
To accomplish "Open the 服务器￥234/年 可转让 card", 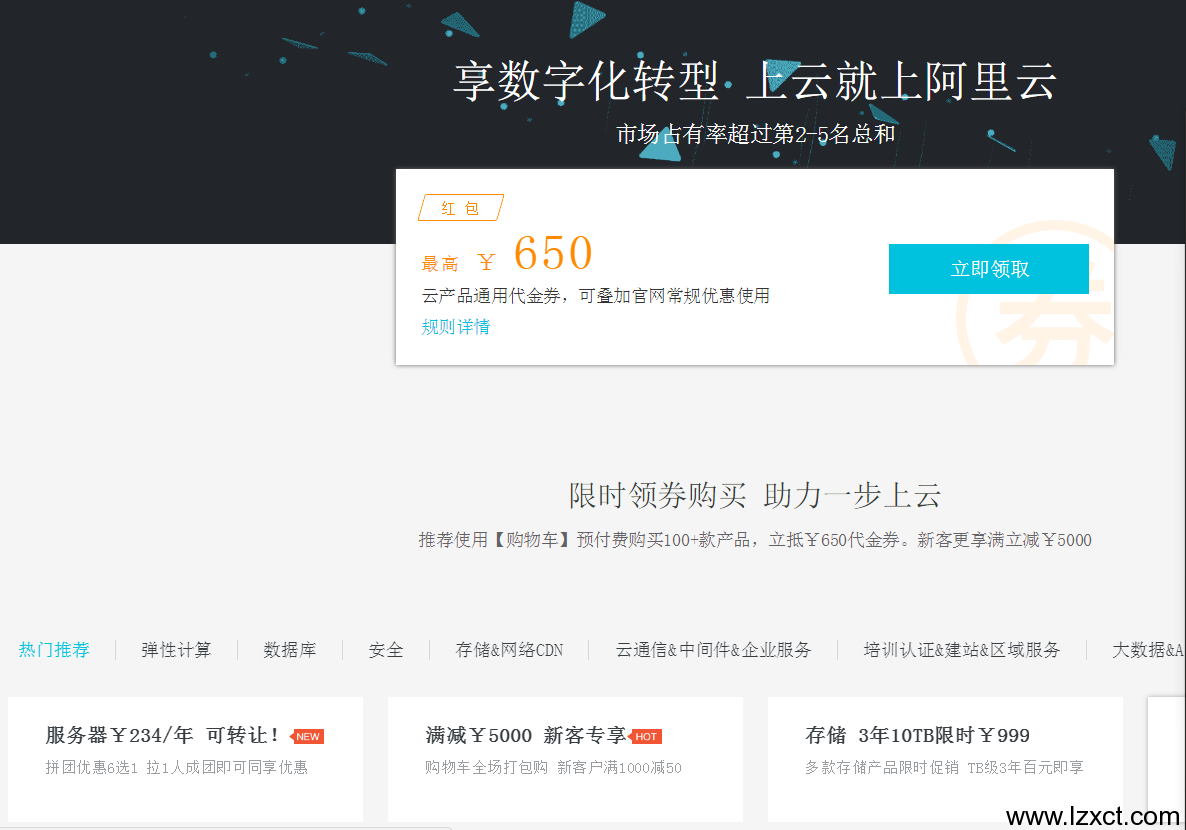I will coord(185,759).
